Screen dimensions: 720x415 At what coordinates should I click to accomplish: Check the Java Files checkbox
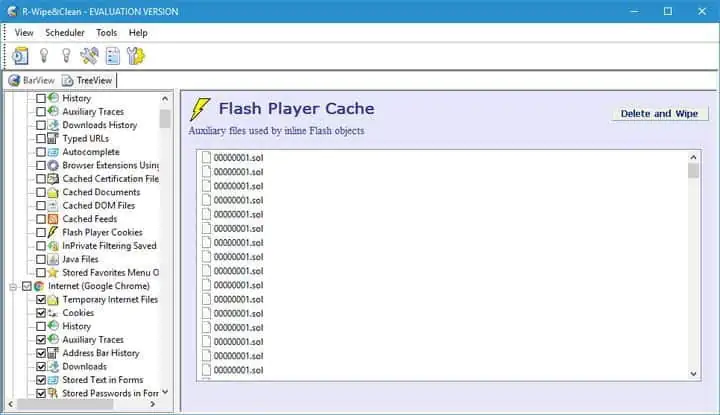[41, 259]
